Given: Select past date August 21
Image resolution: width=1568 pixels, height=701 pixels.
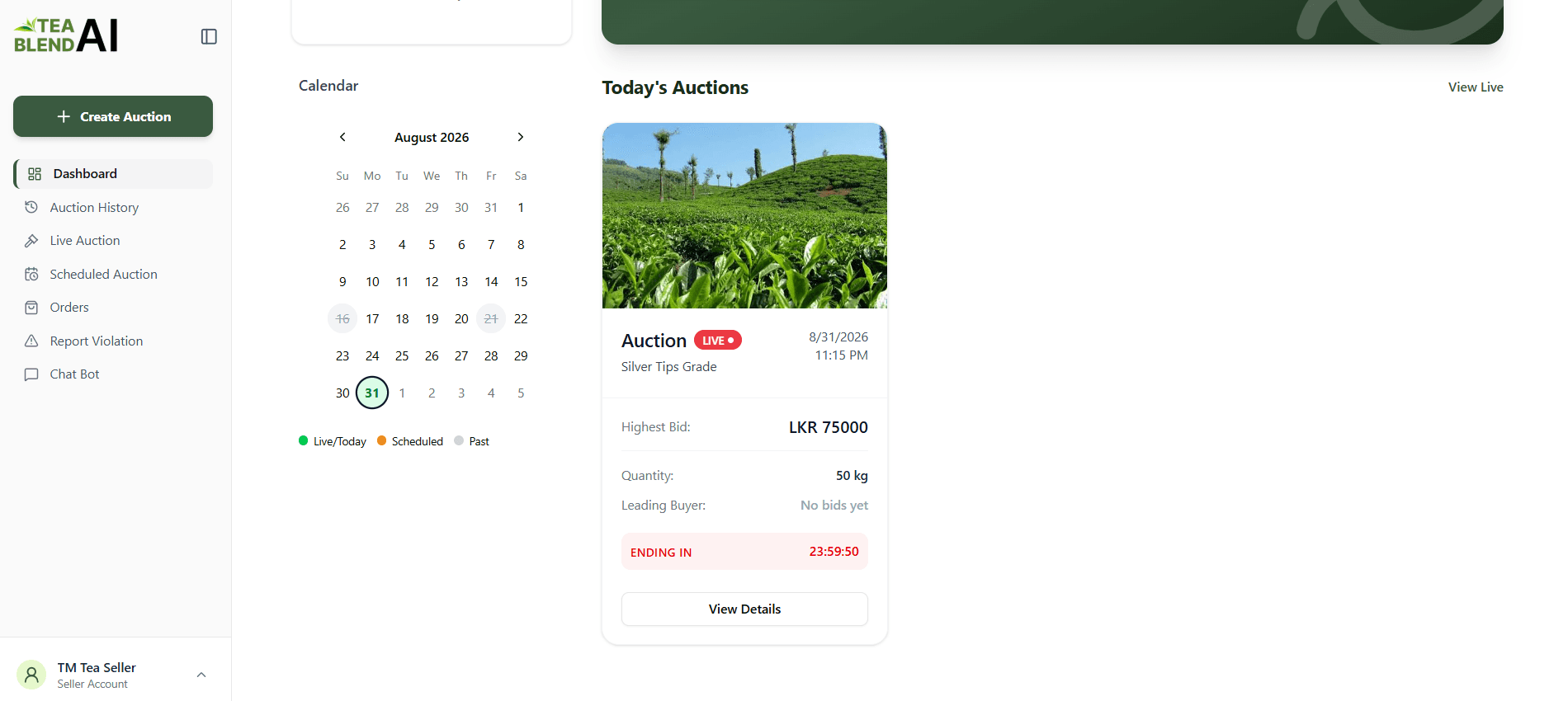Looking at the screenshot, I should point(491,318).
